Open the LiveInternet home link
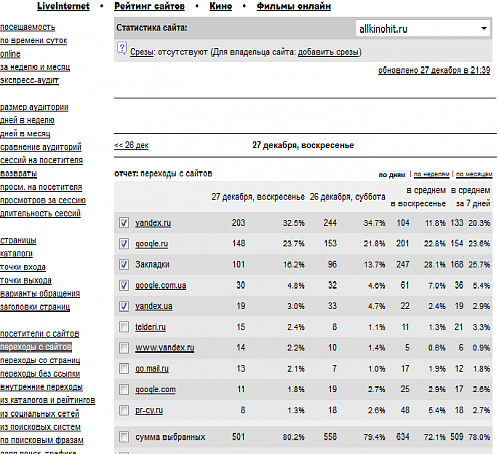The width and height of the screenshot is (499, 454). click(x=63, y=6)
